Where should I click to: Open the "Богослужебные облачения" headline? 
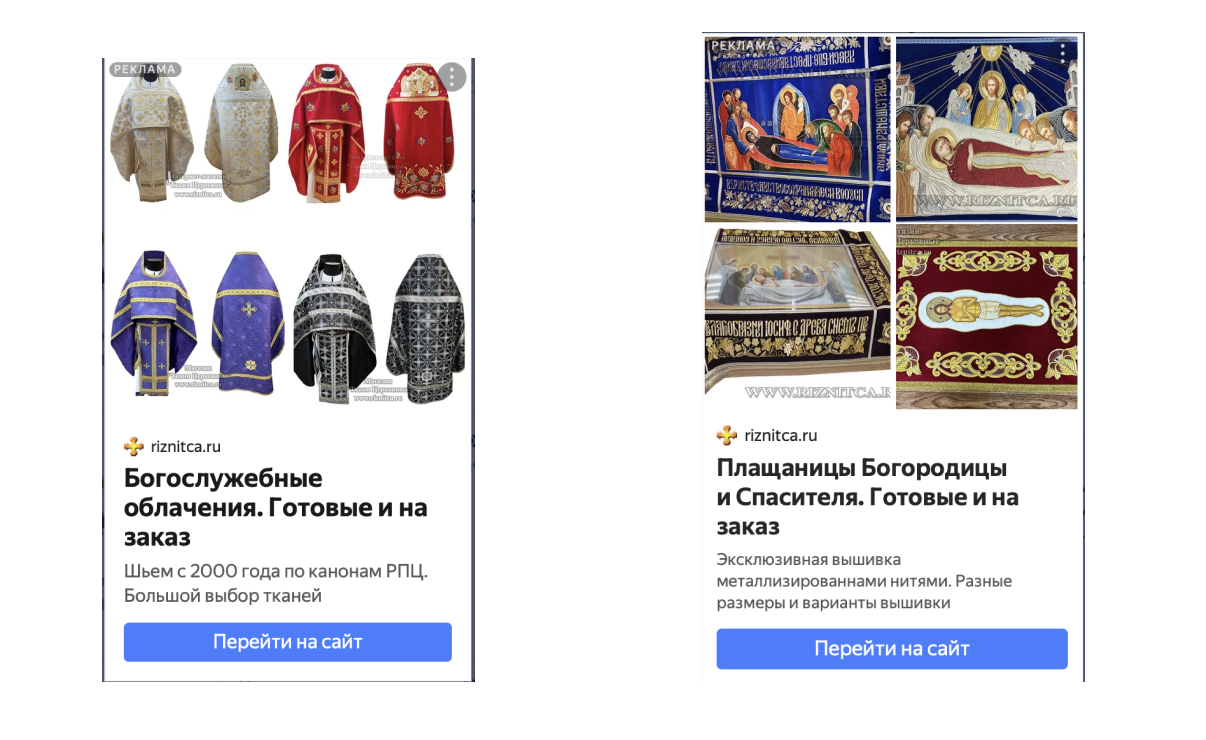276,507
